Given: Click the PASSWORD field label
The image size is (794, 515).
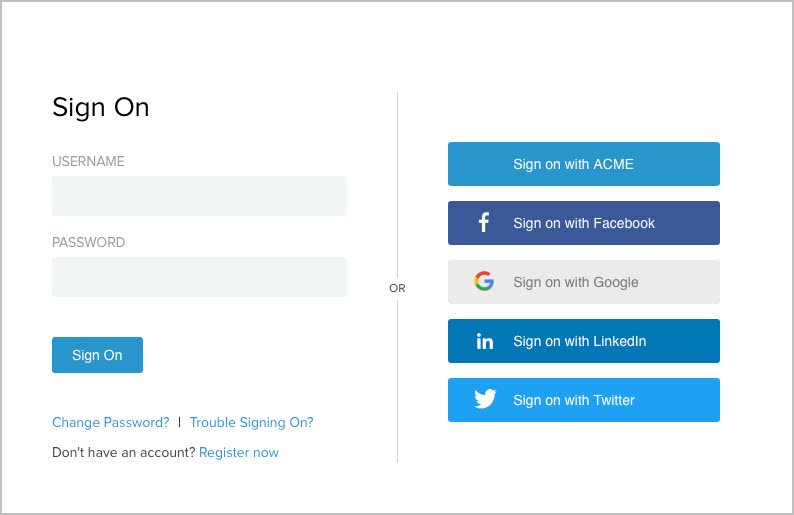Looking at the screenshot, I should (88, 242).
